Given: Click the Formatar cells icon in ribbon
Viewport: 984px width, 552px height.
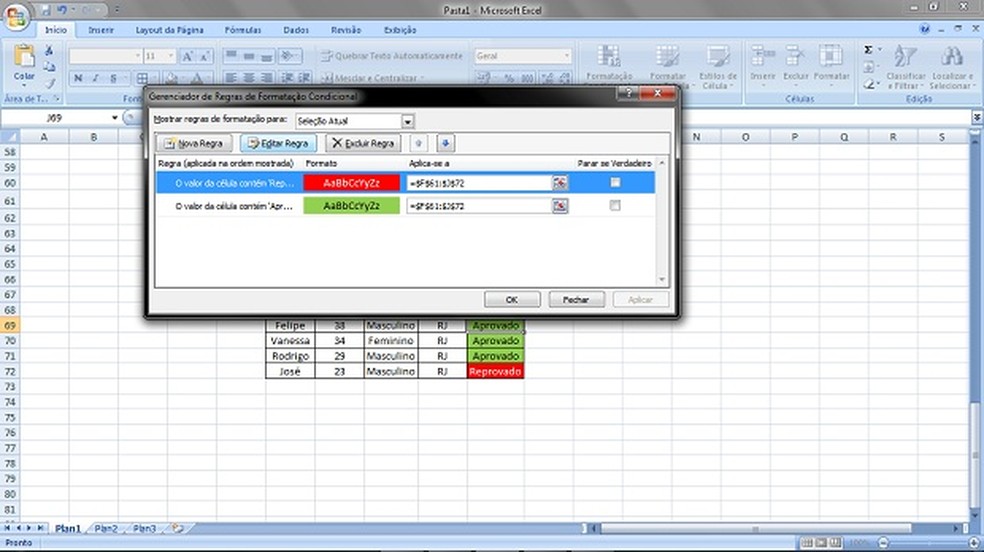Looking at the screenshot, I should 830,56.
